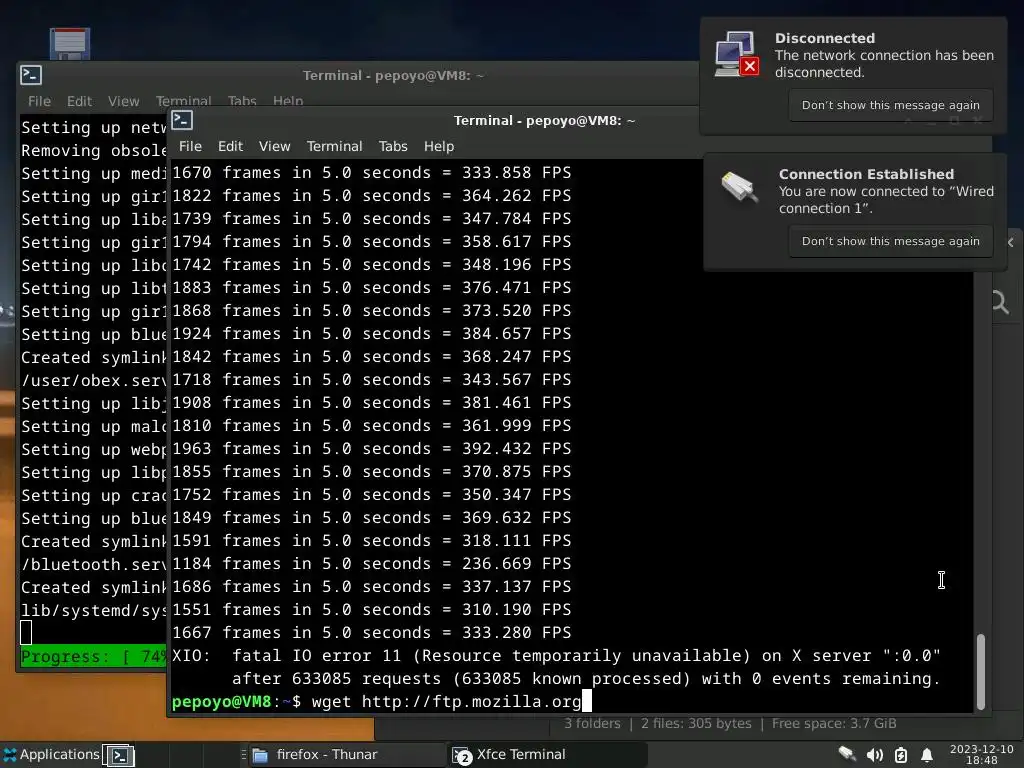This screenshot has width=1024, height=768.
Task: Open View menu in background terminal
Action: 123,101
